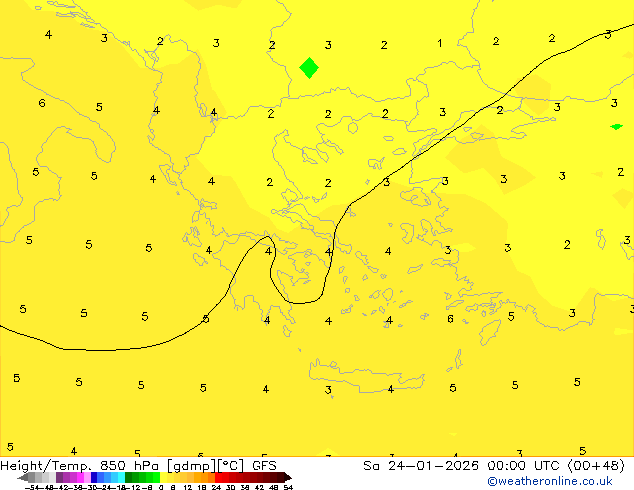Screen dimensions: 634x490
Task: Click the large green diamond marker
Action: point(309,68)
